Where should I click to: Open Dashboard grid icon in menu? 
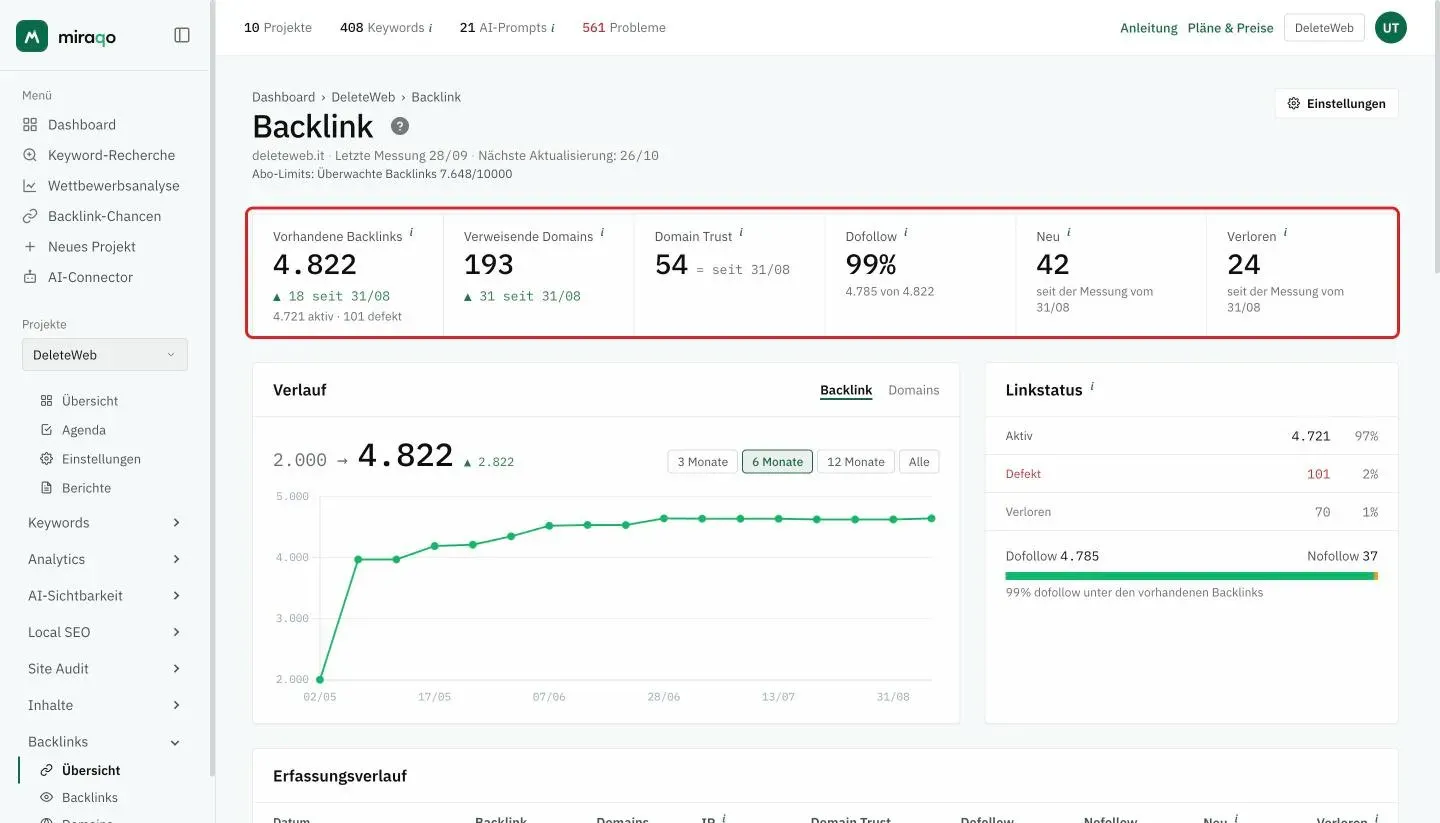tap(30, 125)
